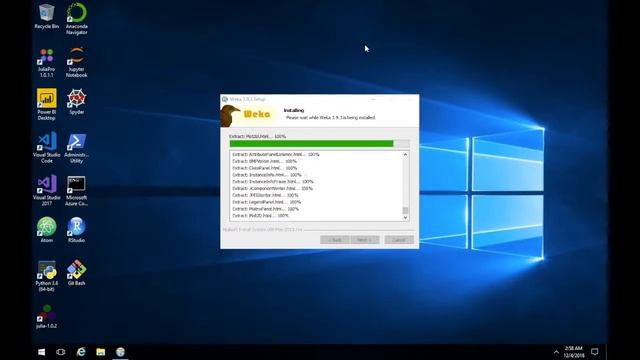The width and height of the screenshot is (640, 360).
Task: Click the disabled Next button in the installer
Action: pos(364,240)
